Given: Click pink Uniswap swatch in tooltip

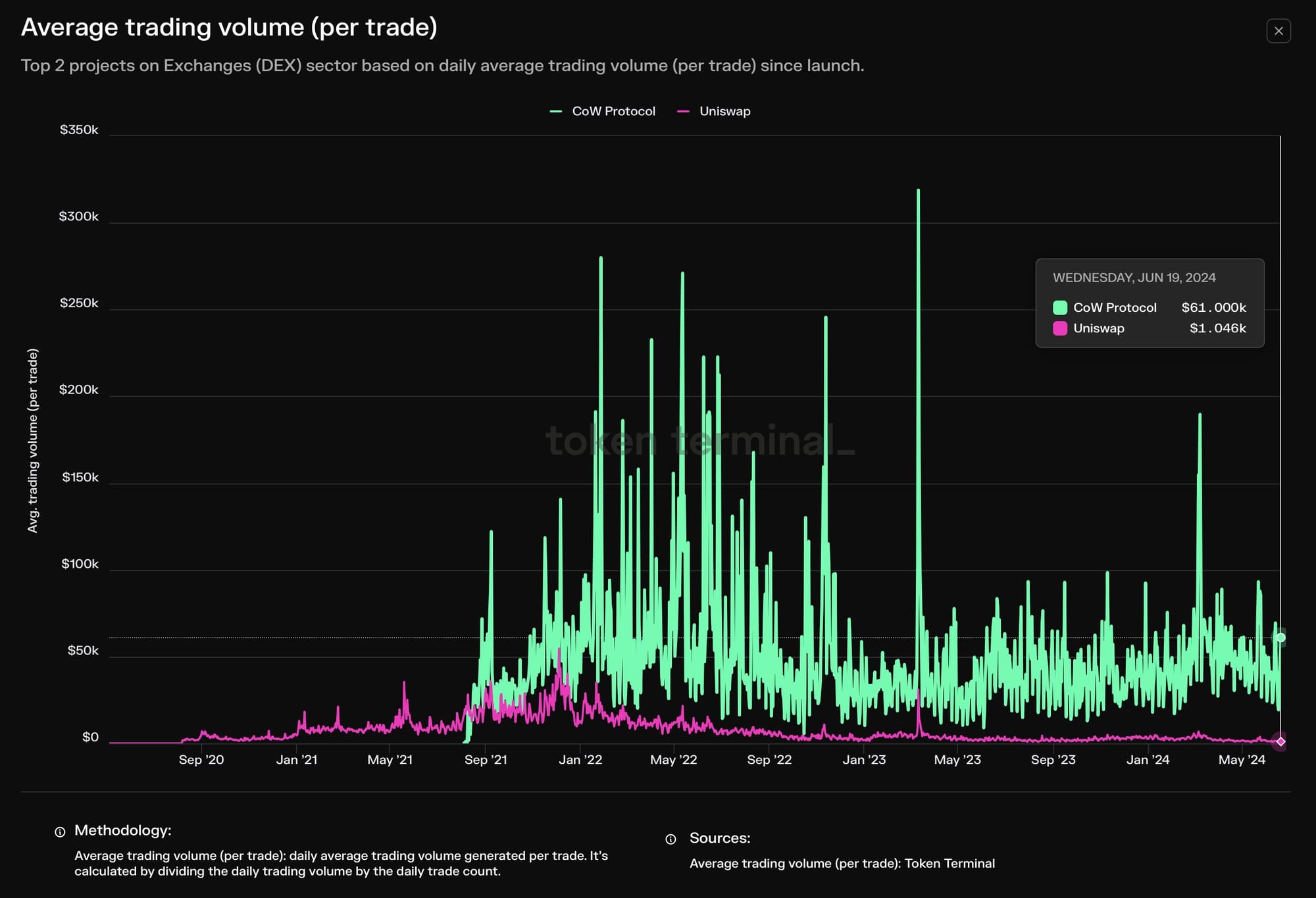Looking at the screenshot, I should coord(1059,328).
